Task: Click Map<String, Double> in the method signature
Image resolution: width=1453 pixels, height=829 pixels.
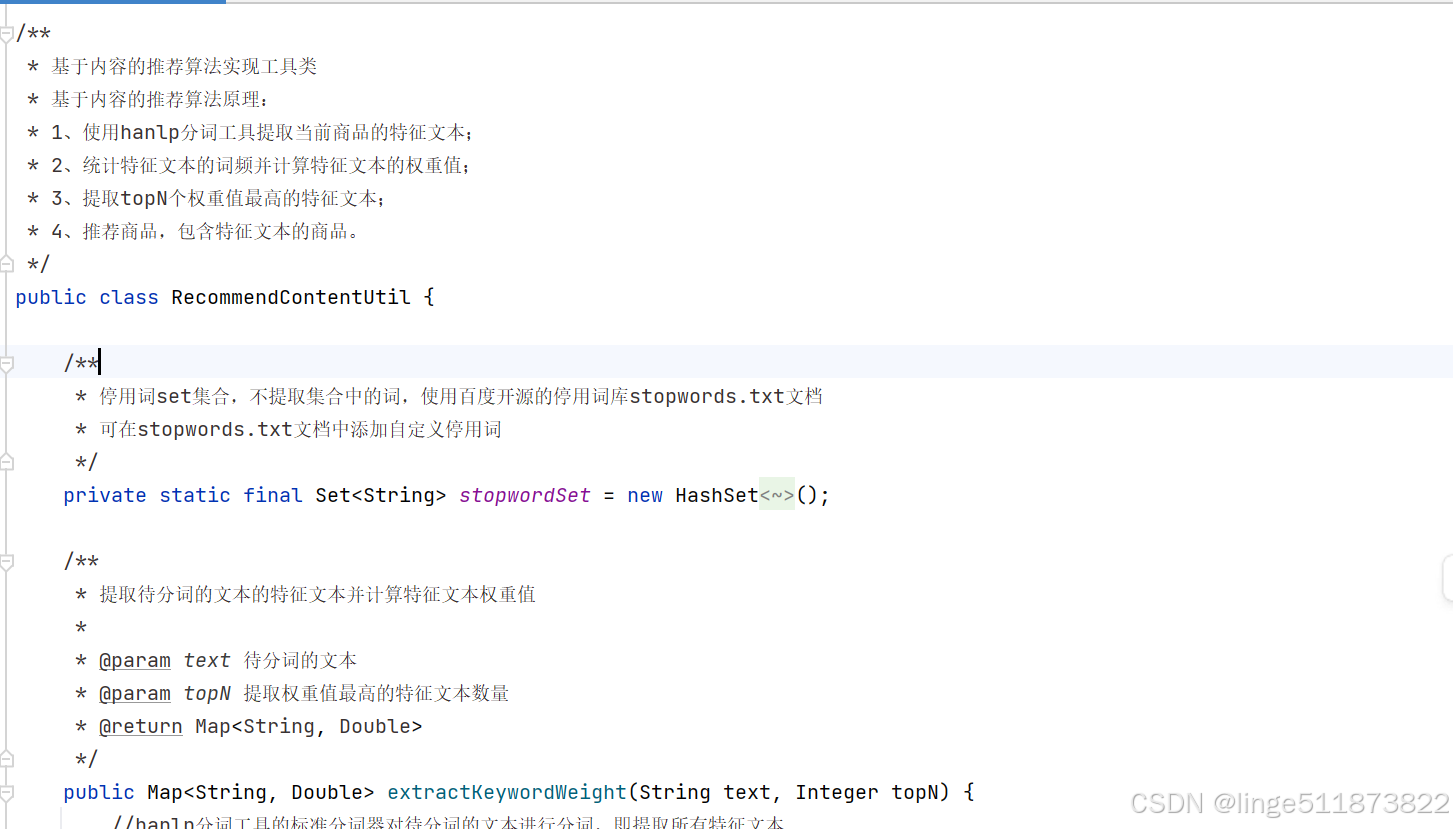Action: (x=261, y=792)
